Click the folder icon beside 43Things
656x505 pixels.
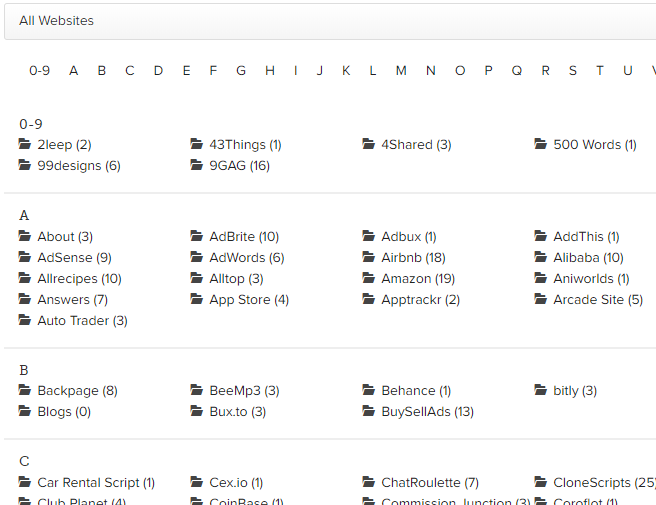(197, 144)
